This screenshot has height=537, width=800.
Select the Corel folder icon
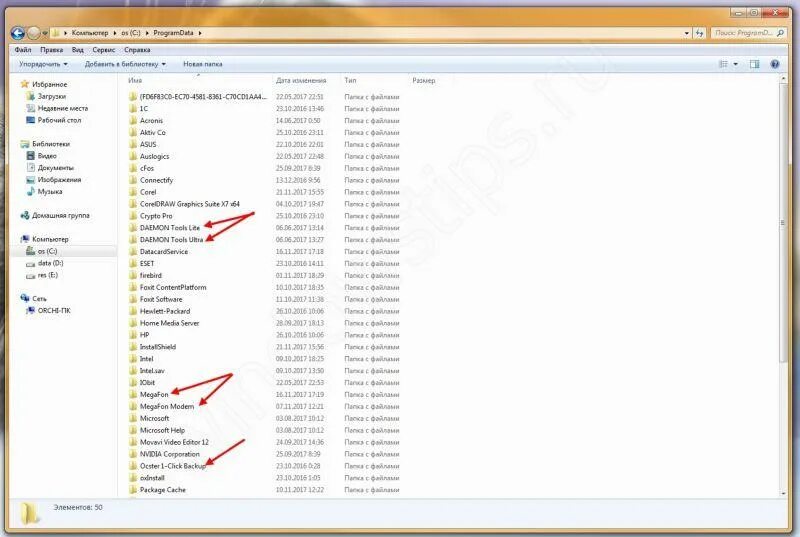[x=133, y=192]
